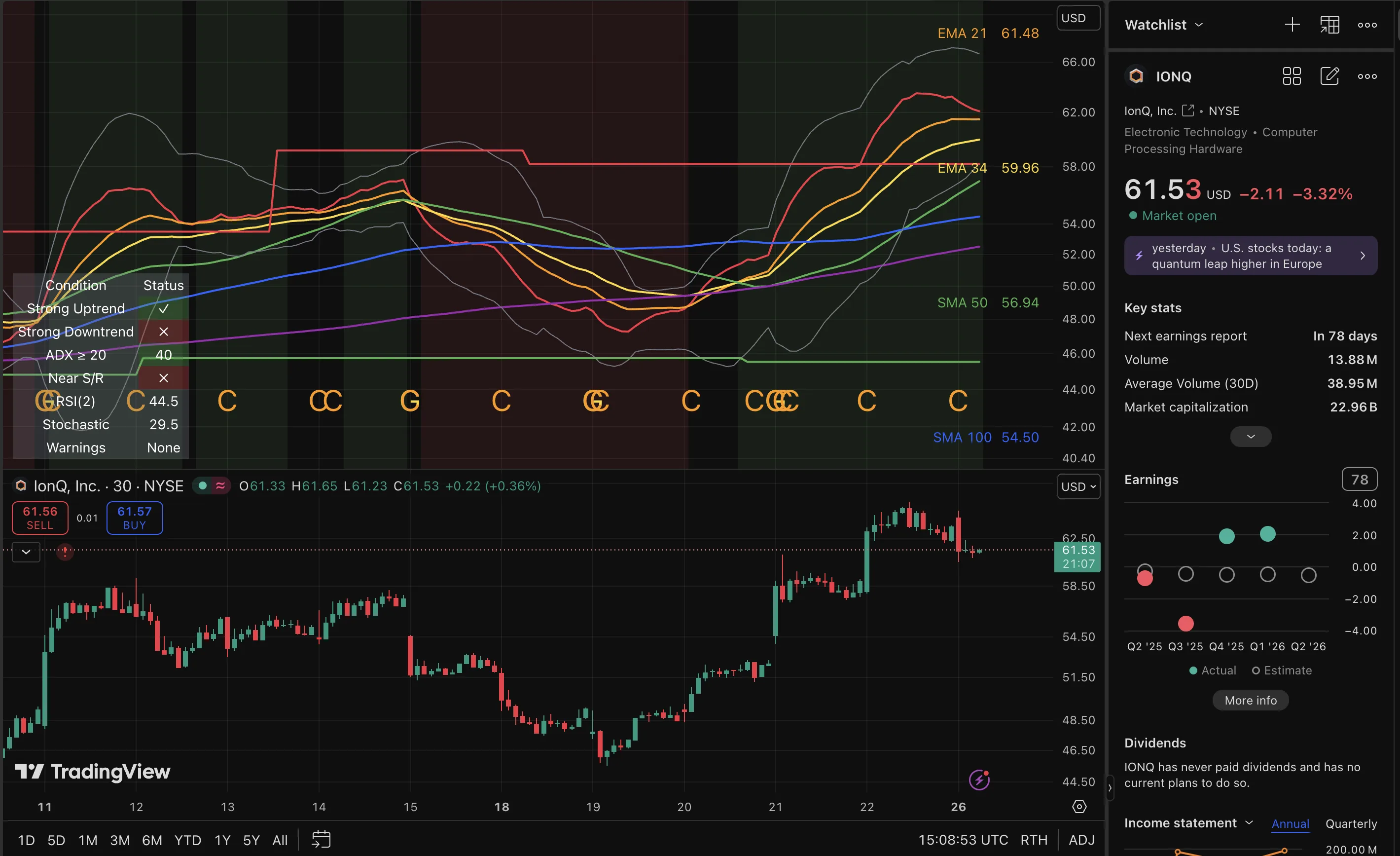Image resolution: width=1400 pixels, height=856 pixels.
Task: Expand more key stats chevron
Action: 1251,436
